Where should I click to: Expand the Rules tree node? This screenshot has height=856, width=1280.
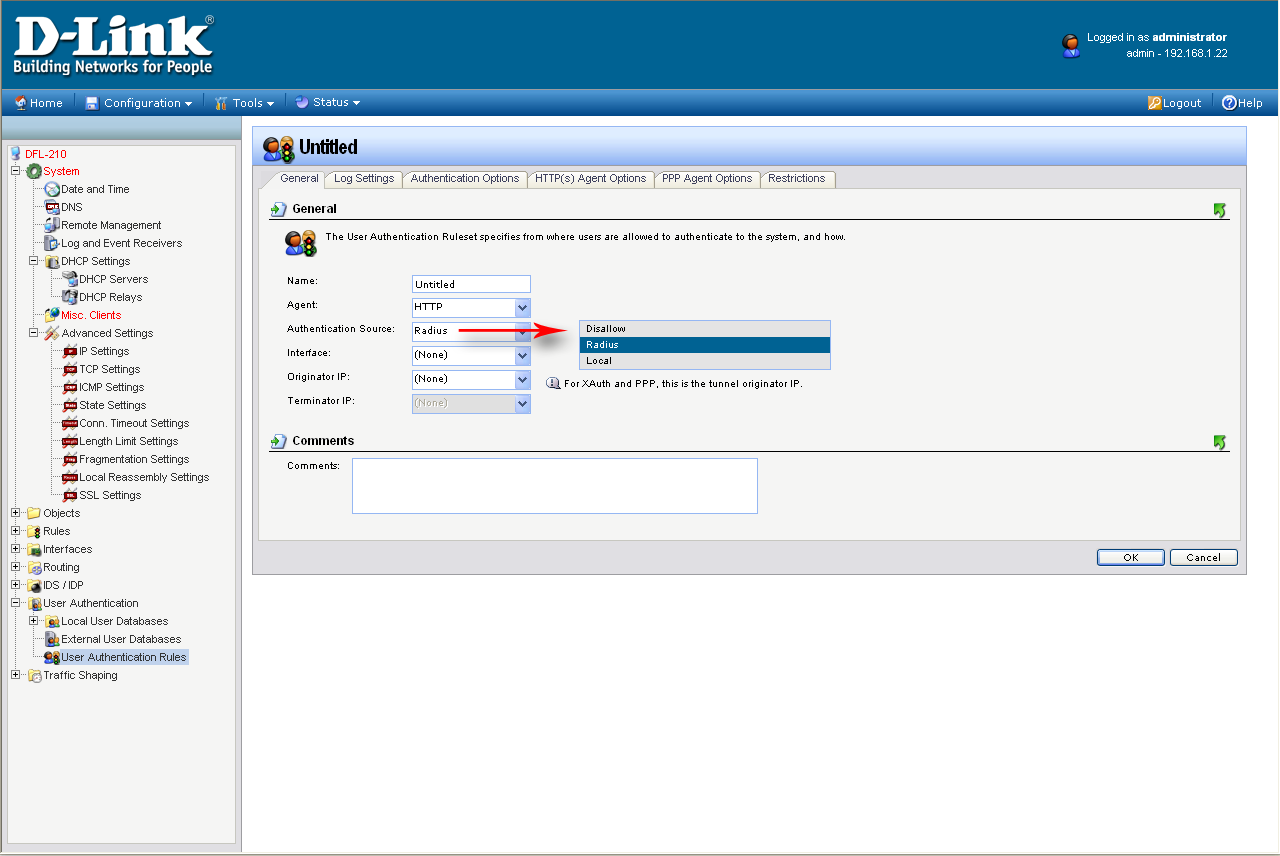pyautogui.click(x=16, y=531)
